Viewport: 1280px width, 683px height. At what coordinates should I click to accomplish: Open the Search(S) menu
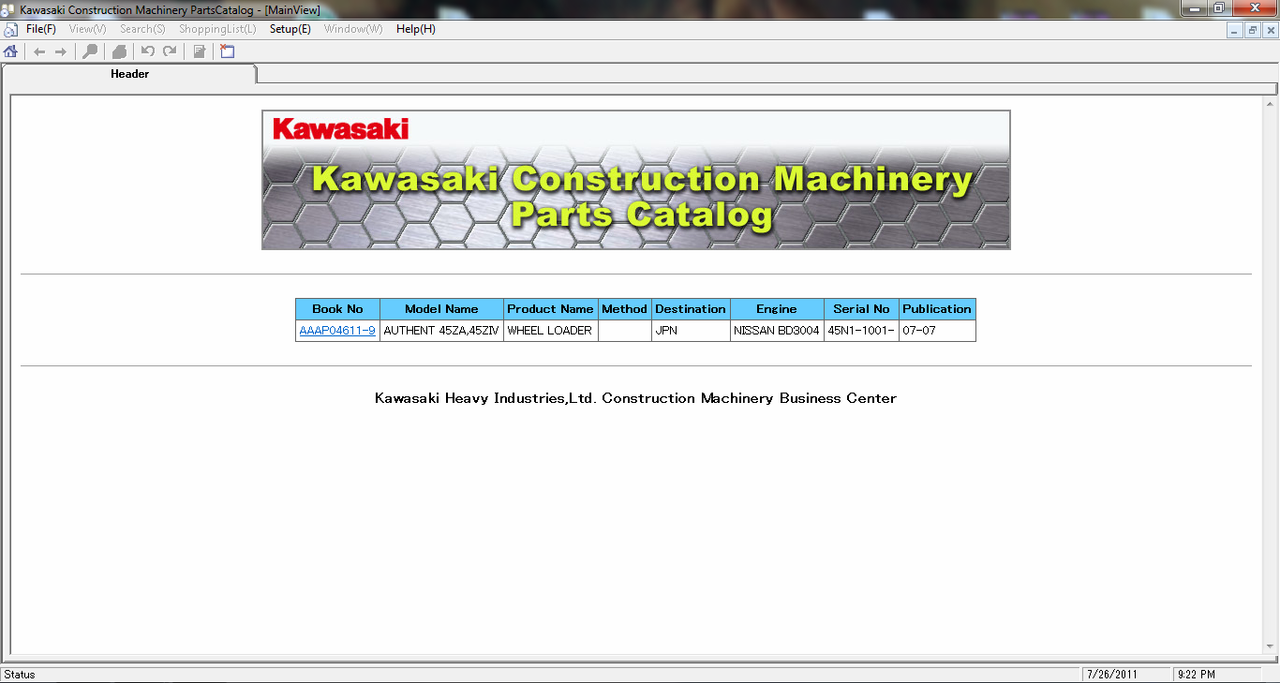tap(142, 29)
